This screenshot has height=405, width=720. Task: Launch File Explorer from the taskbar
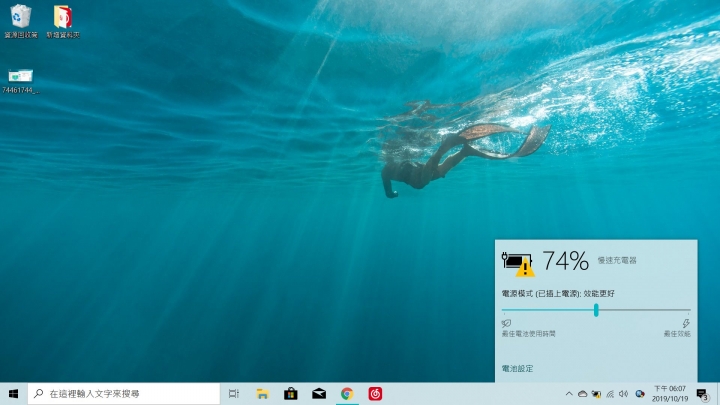click(262, 394)
